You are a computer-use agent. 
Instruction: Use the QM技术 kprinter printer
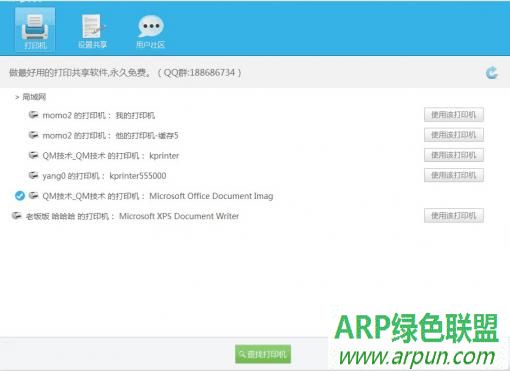click(x=454, y=155)
